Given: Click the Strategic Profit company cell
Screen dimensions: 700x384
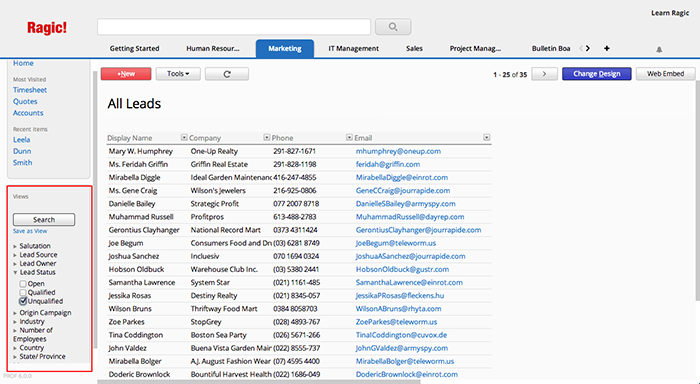Looking at the screenshot, I should click(x=215, y=204).
